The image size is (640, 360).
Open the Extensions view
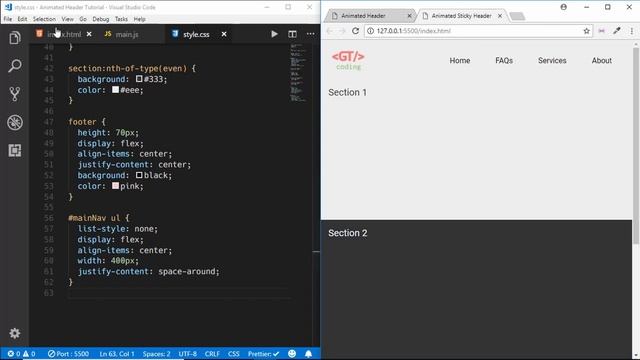click(15, 151)
